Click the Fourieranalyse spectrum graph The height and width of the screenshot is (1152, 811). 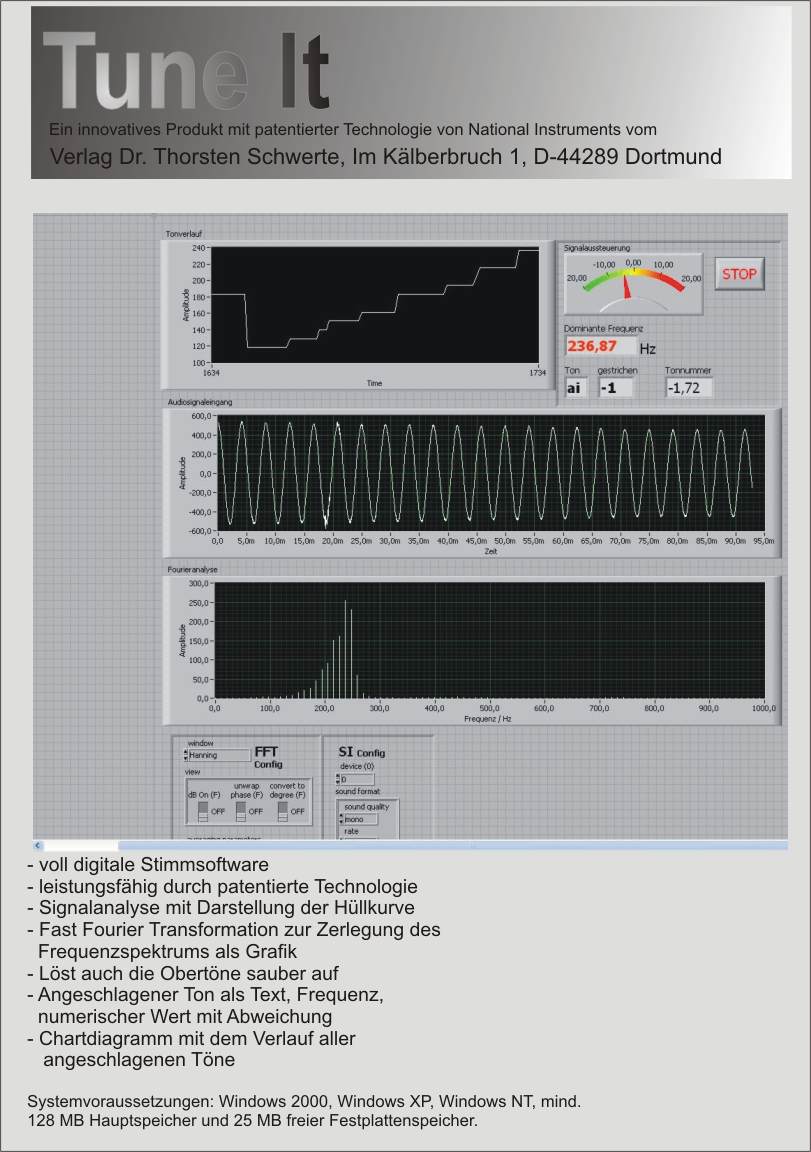(489, 641)
